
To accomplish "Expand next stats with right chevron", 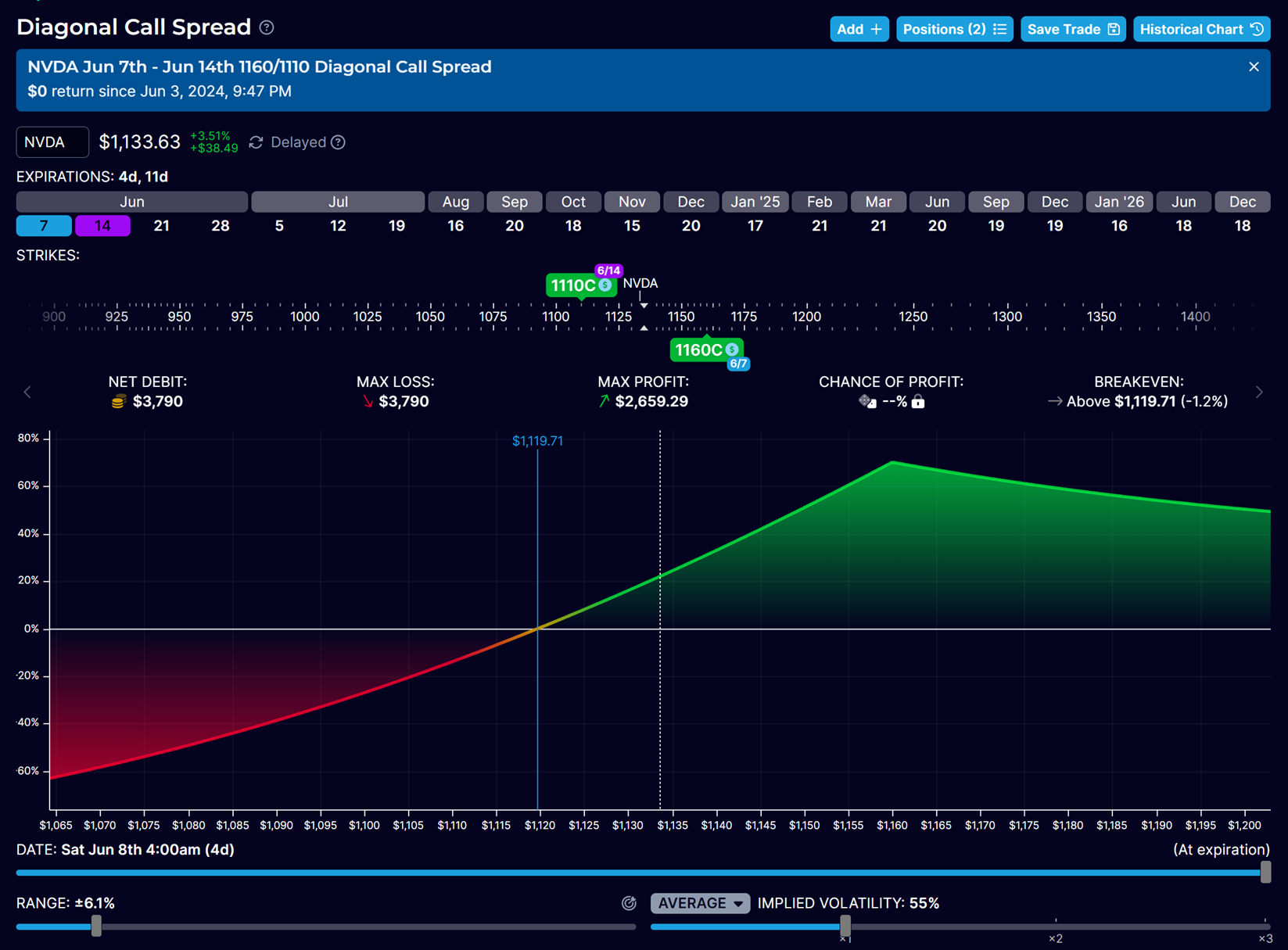I will 1259,393.
